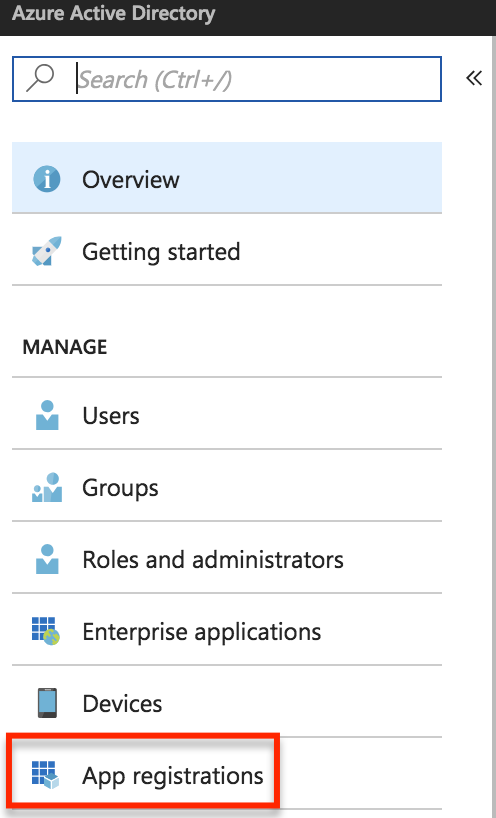Select Users under Manage
The image size is (496, 818).
click(x=227, y=415)
